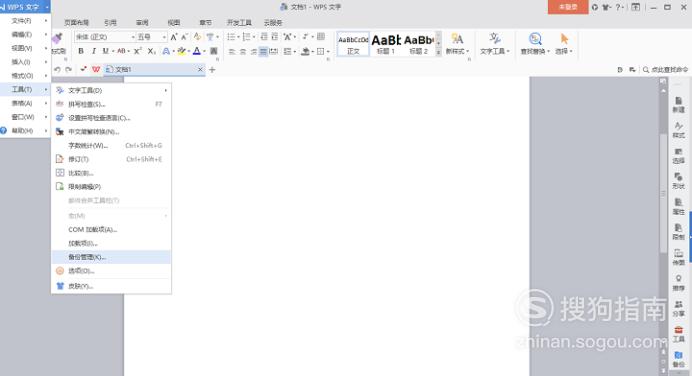Select 修订(T) menu entry
Image resolution: width=692 pixels, height=376 pixels.
tap(111, 159)
